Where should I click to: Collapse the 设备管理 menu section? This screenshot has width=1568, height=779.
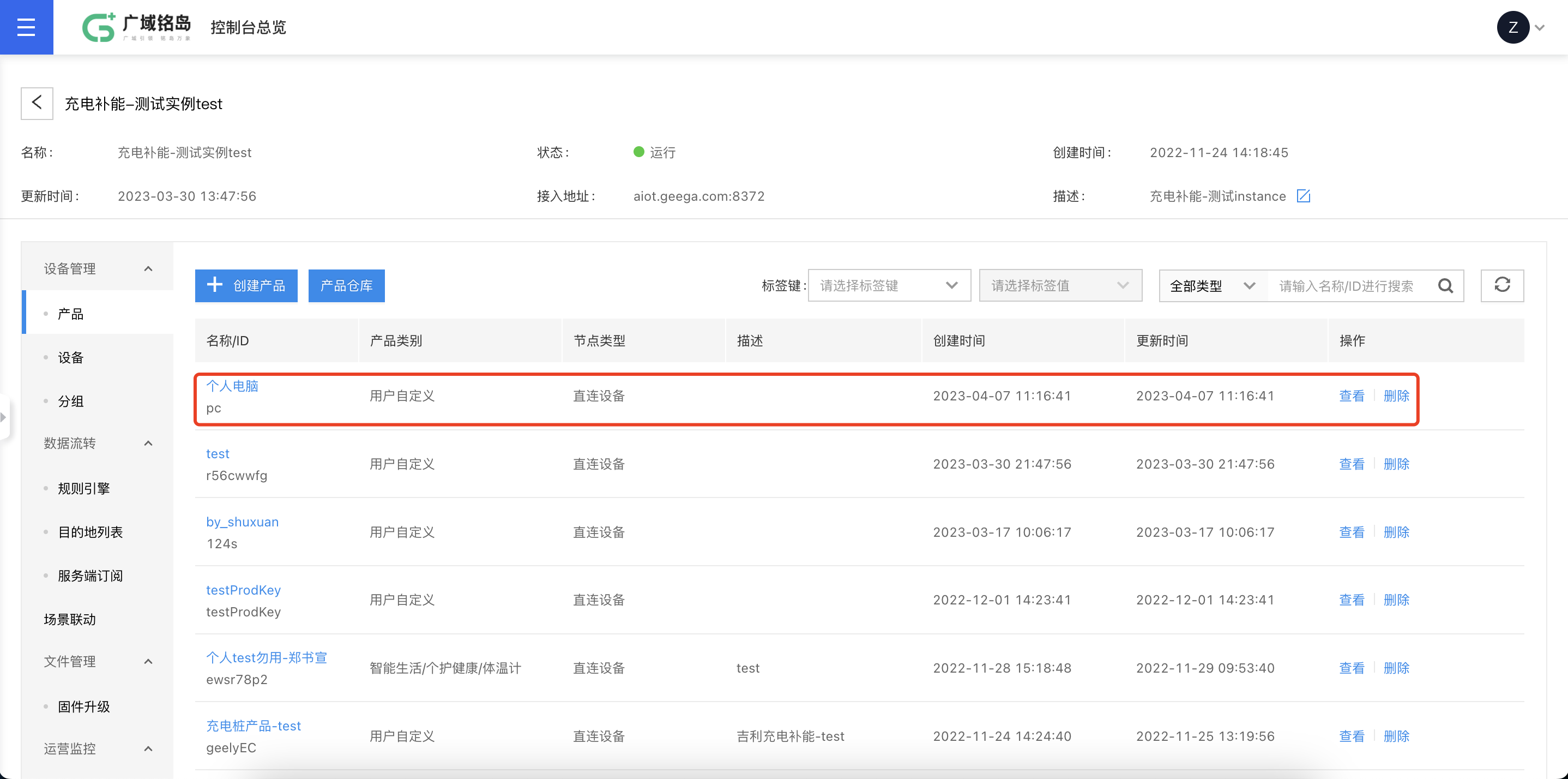pos(148,268)
